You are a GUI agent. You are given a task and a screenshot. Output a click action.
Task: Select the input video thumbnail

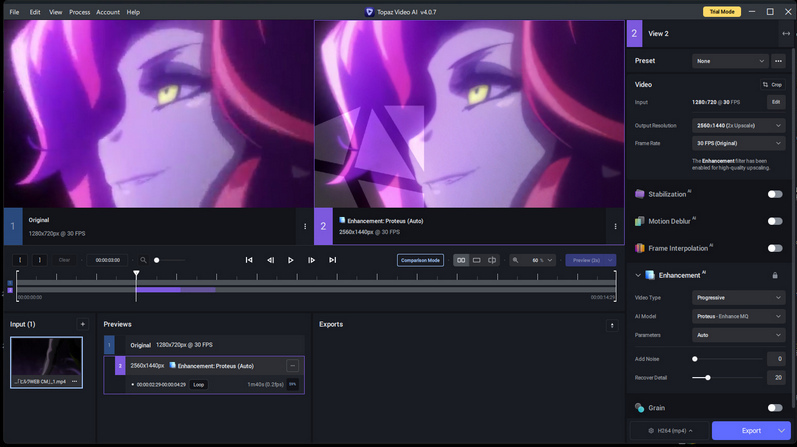pos(46,363)
